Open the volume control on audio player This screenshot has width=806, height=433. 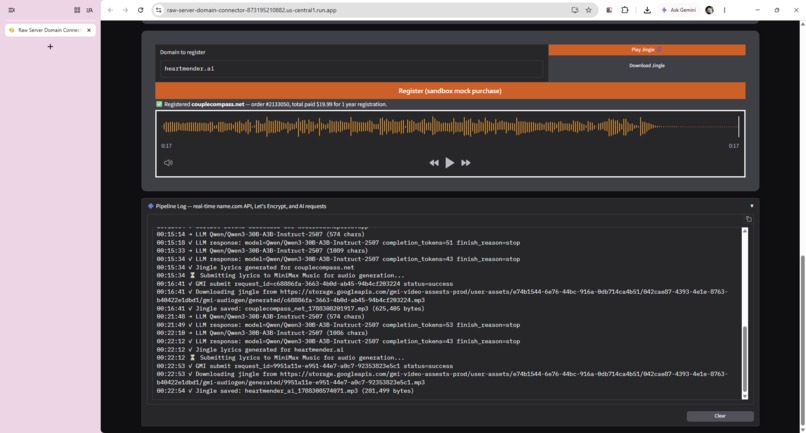pos(168,163)
